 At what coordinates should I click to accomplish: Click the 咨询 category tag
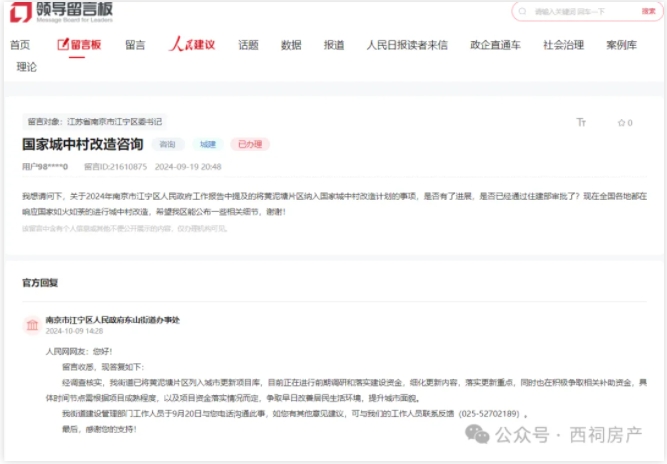coord(167,145)
